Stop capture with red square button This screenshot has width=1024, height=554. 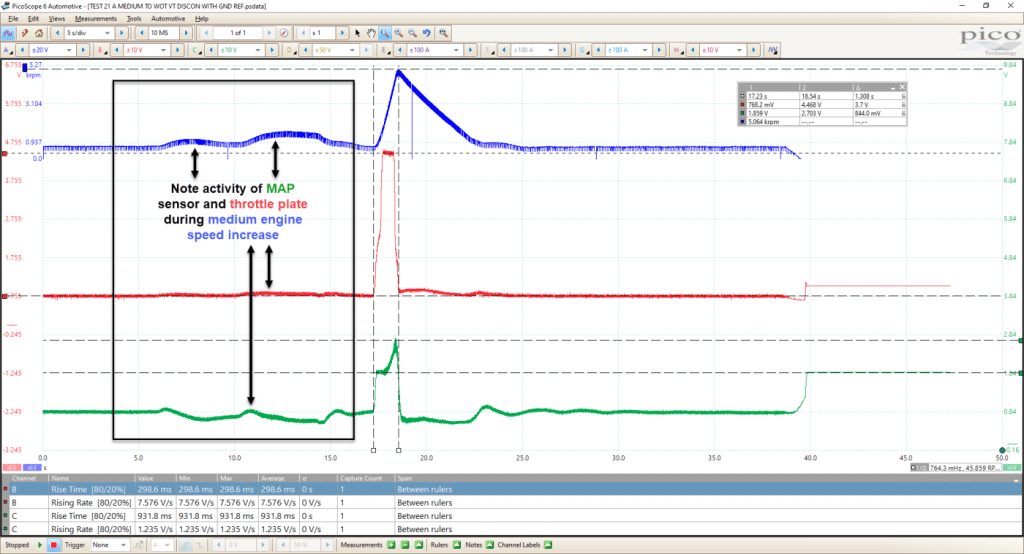[x=54, y=545]
